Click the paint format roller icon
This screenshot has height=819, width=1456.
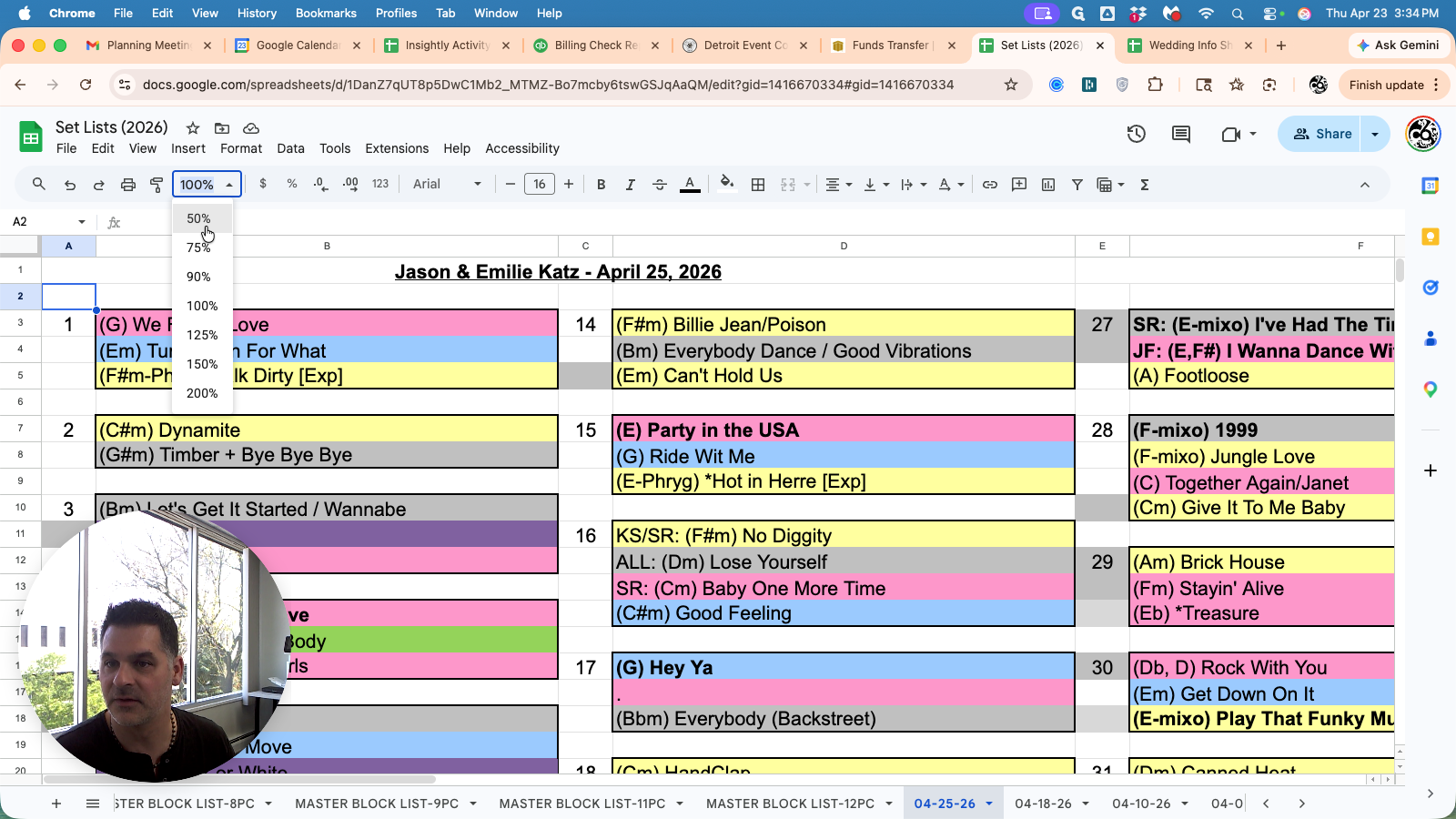(157, 185)
